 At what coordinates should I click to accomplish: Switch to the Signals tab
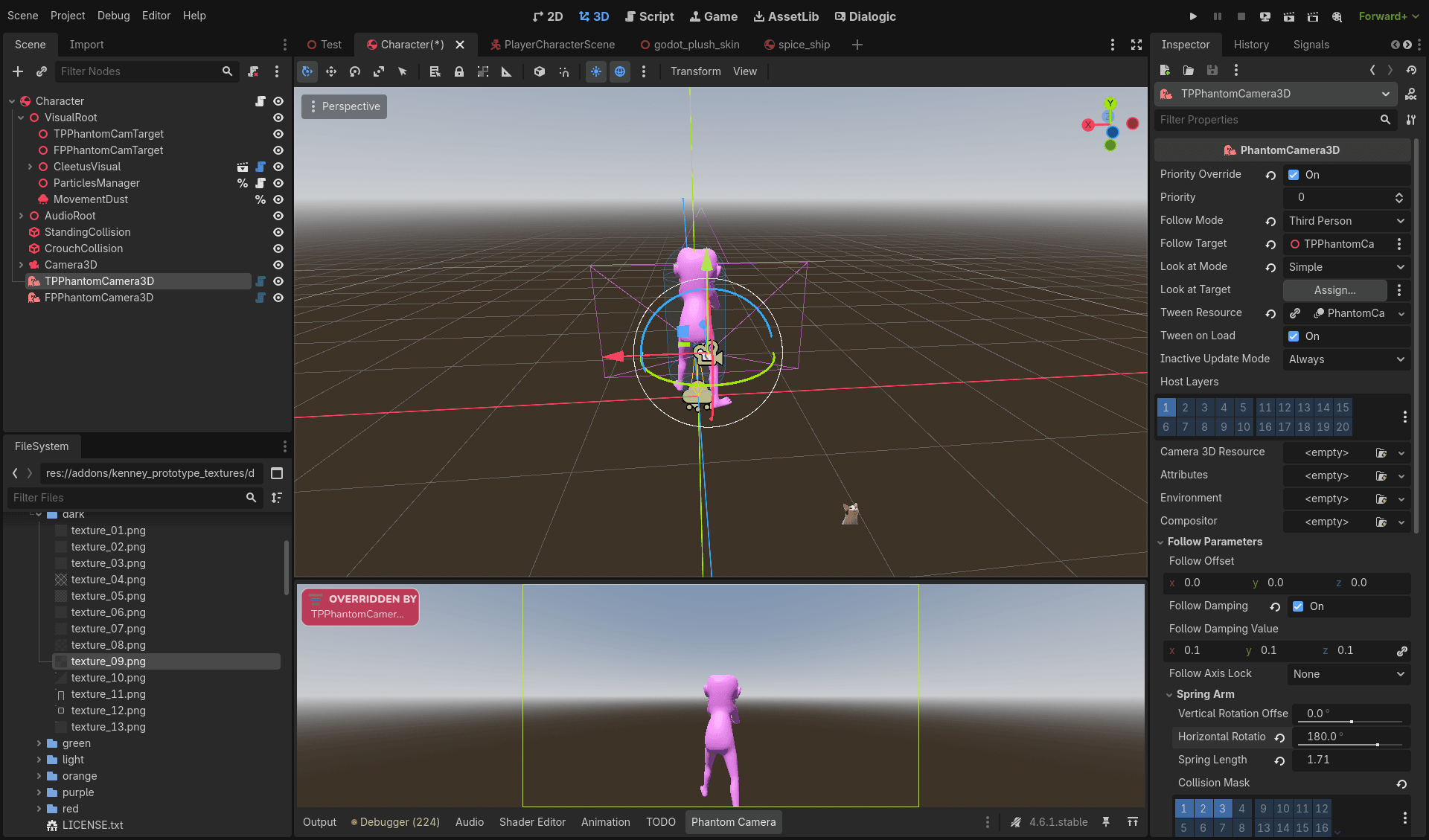[1311, 45]
